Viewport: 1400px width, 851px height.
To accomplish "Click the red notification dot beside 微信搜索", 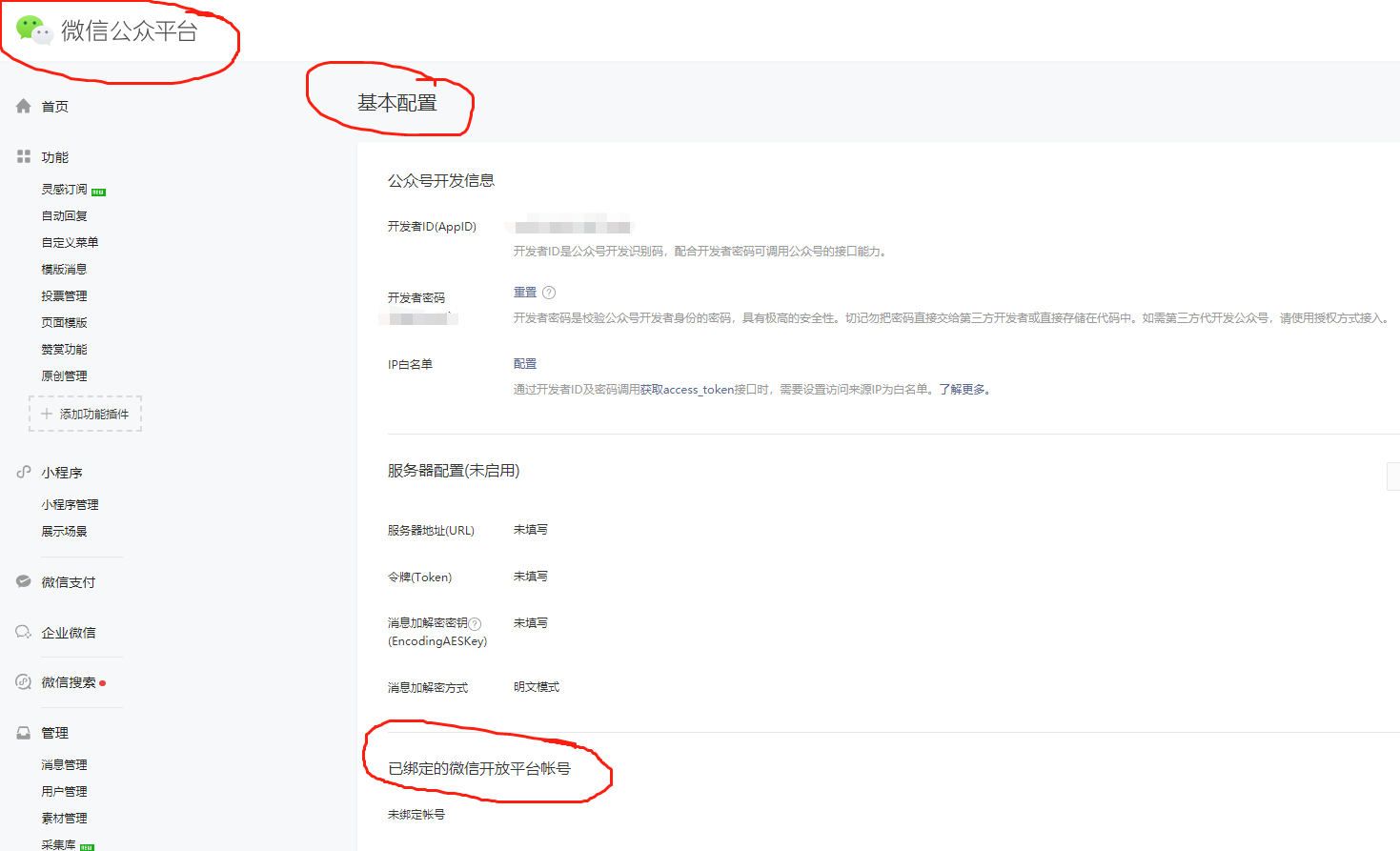I will click(x=102, y=683).
